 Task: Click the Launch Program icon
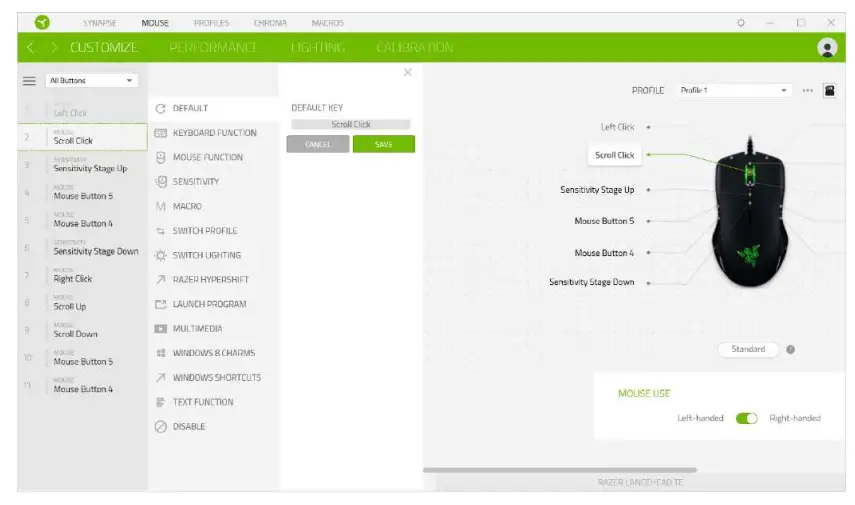[160, 304]
